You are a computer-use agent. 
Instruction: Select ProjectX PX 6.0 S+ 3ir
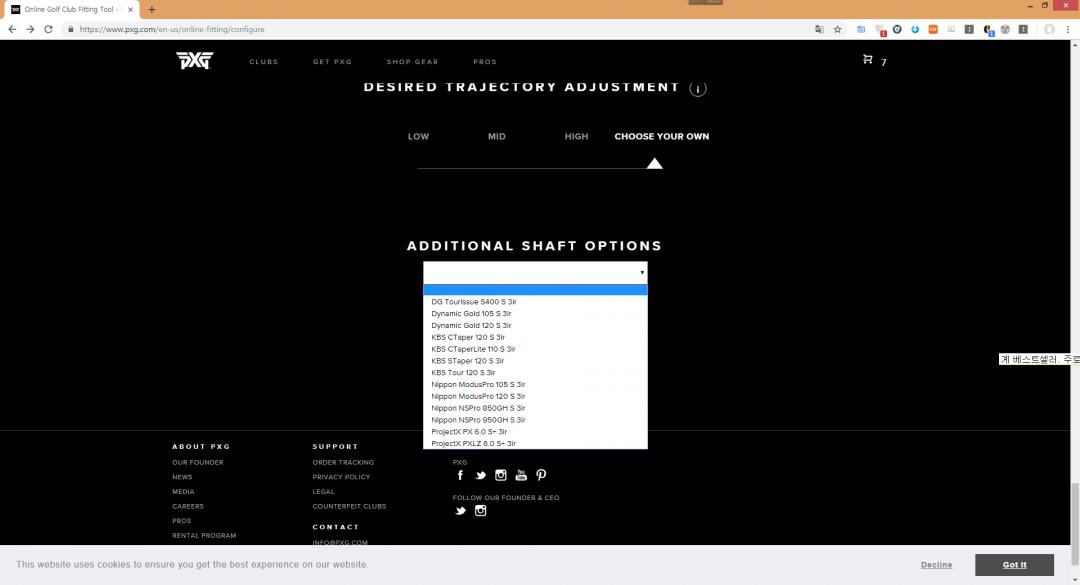point(469,432)
